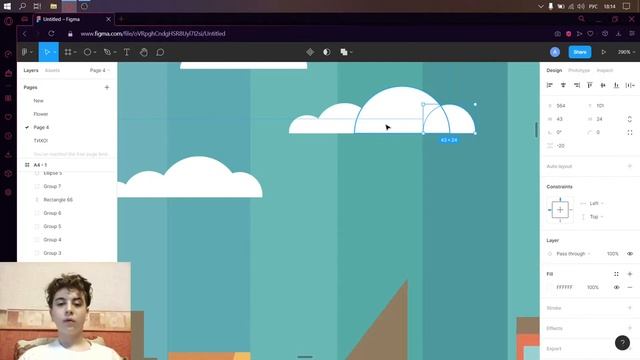Click the Boolean union icon
This screenshot has width=640, height=360.
(x=344, y=52)
